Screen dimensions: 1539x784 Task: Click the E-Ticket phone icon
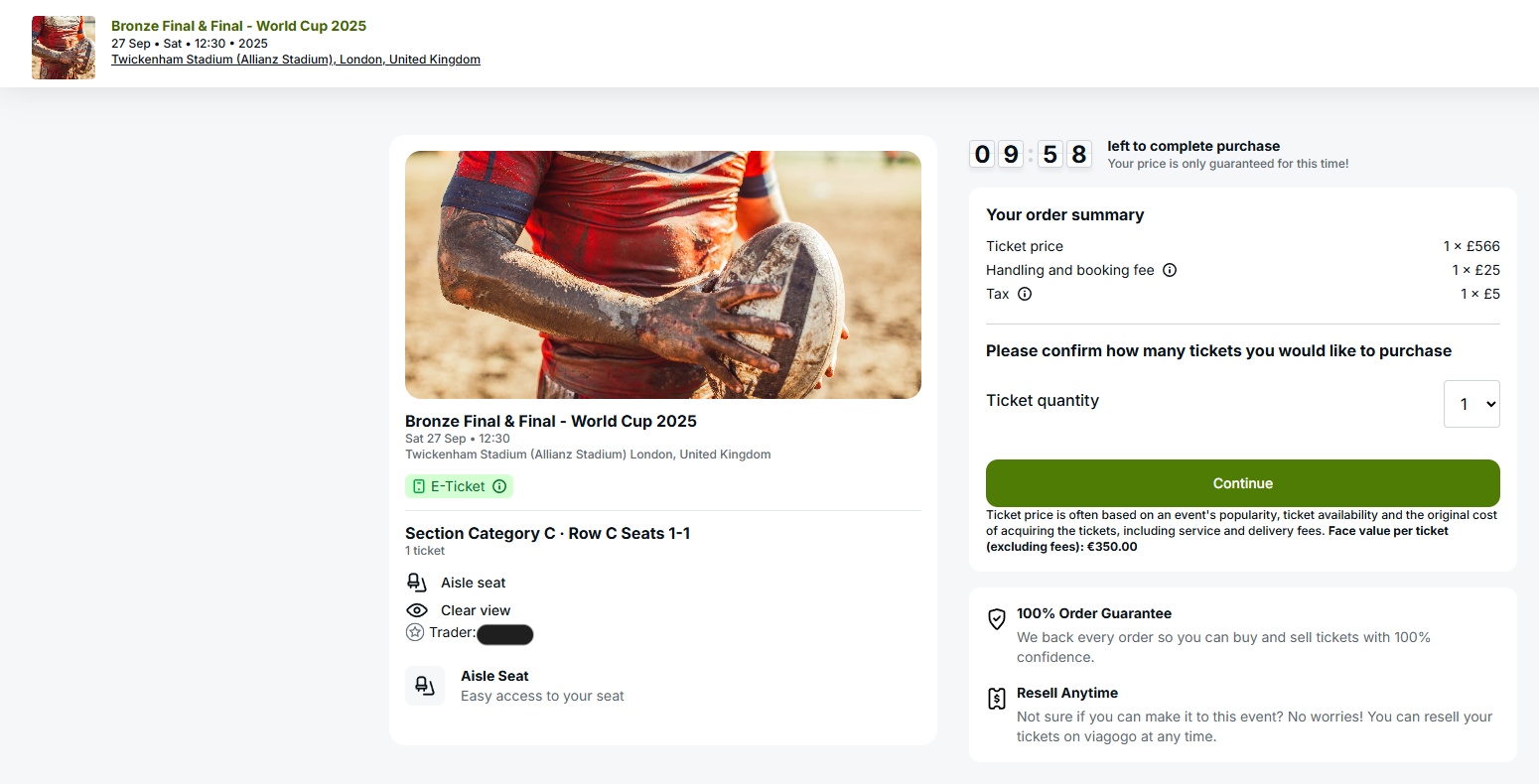pos(419,486)
